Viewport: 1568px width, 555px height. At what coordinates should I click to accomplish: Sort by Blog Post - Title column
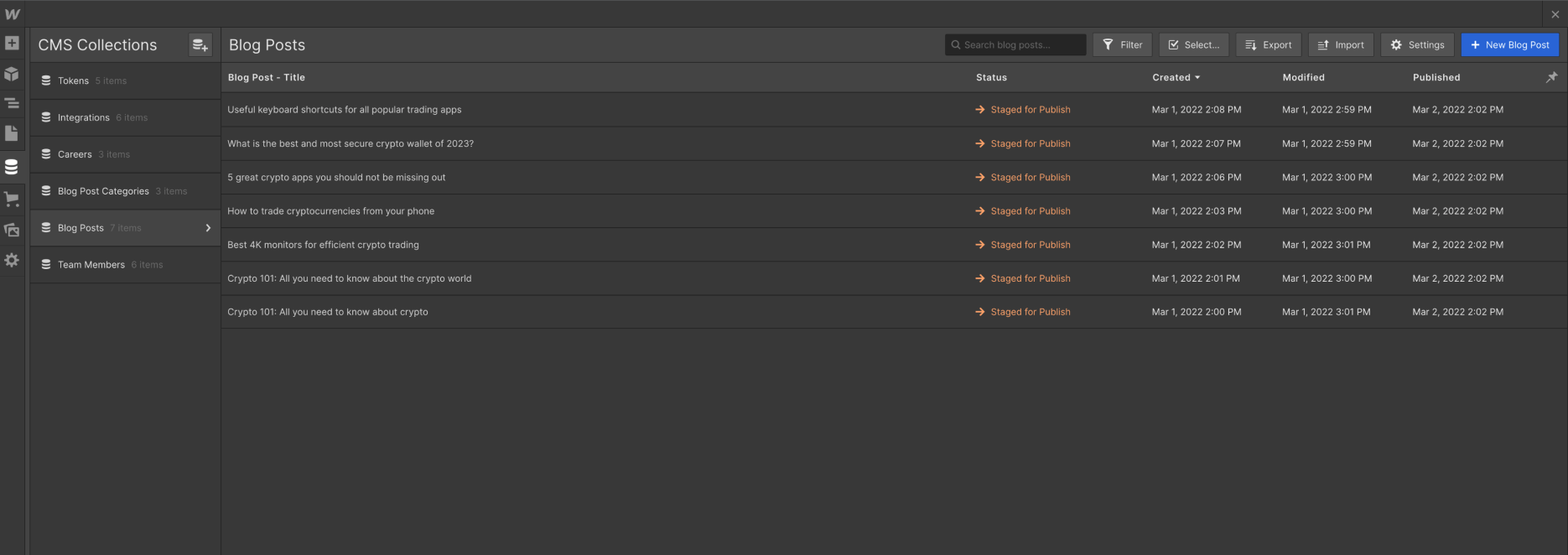point(267,78)
